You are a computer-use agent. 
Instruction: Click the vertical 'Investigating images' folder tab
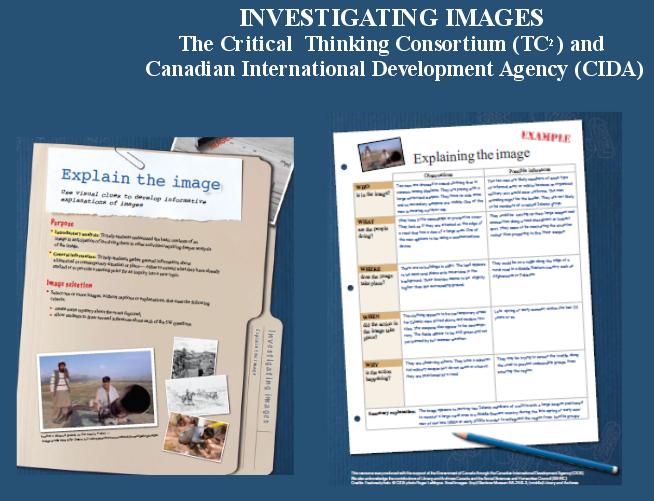click(269, 377)
